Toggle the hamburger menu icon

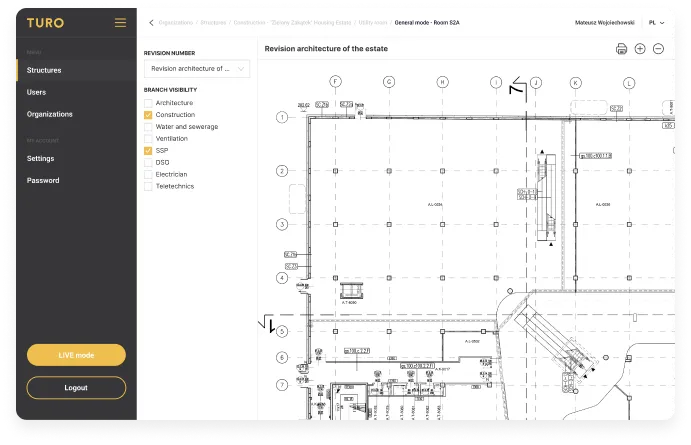coord(120,23)
